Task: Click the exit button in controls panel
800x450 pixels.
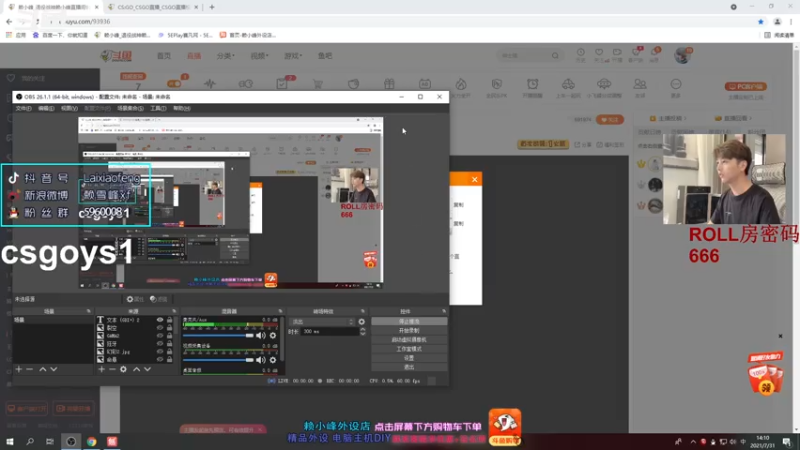Action: 409,367
